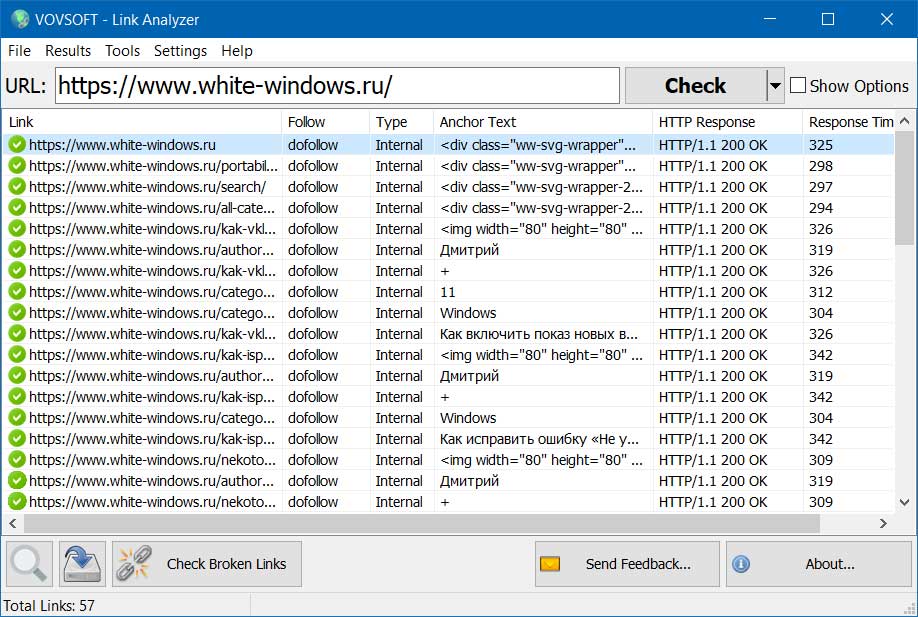This screenshot has width=918, height=617.
Task: Sort by the Type column header
Action: click(x=402, y=122)
